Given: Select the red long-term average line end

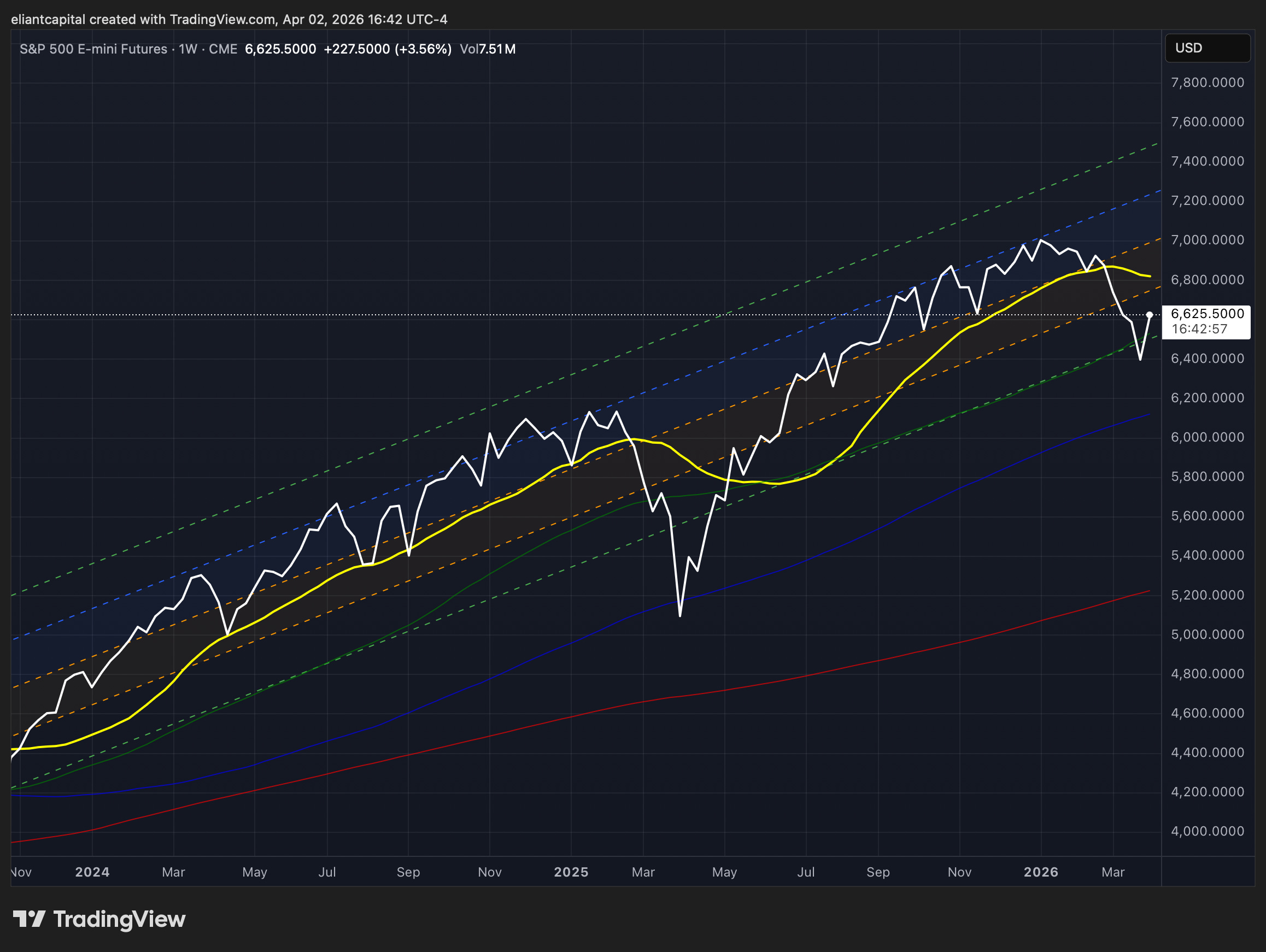Looking at the screenshot, I should pyautogui.click(x=1148, y=591).
